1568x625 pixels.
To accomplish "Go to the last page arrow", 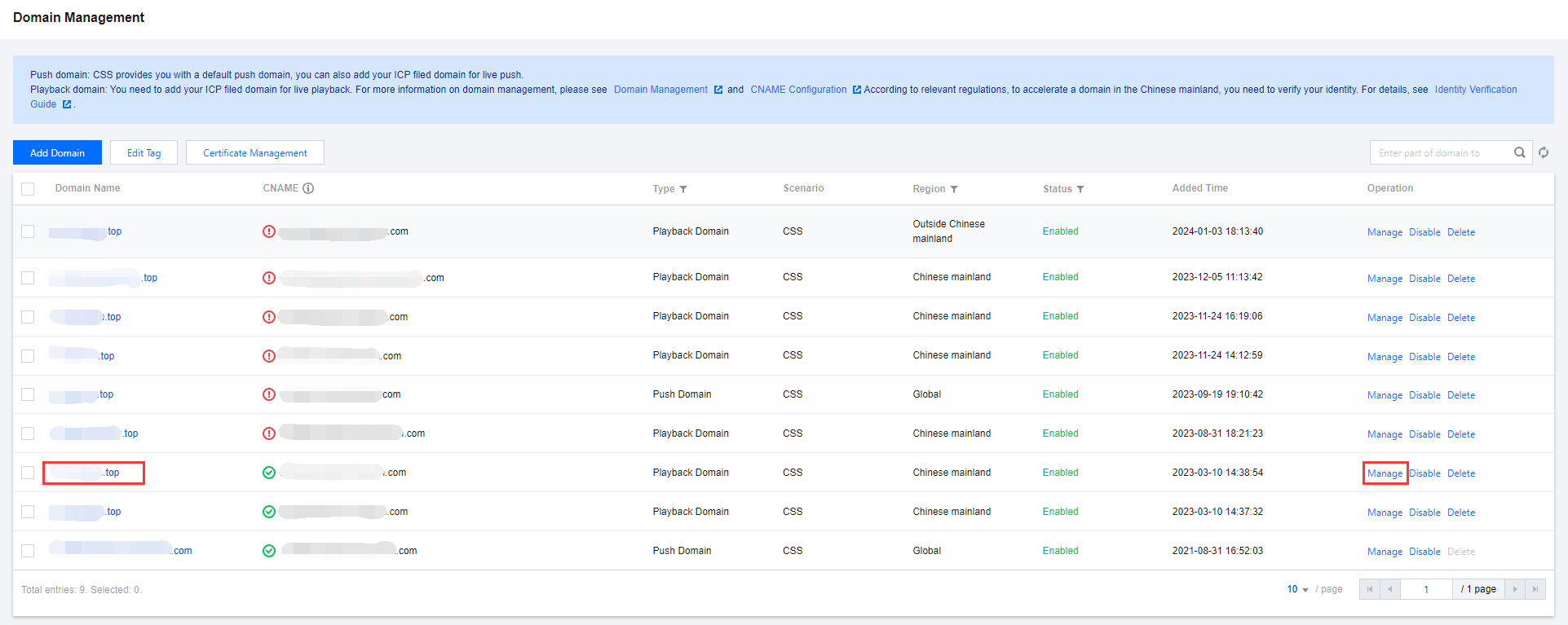I will (1535, 589).
